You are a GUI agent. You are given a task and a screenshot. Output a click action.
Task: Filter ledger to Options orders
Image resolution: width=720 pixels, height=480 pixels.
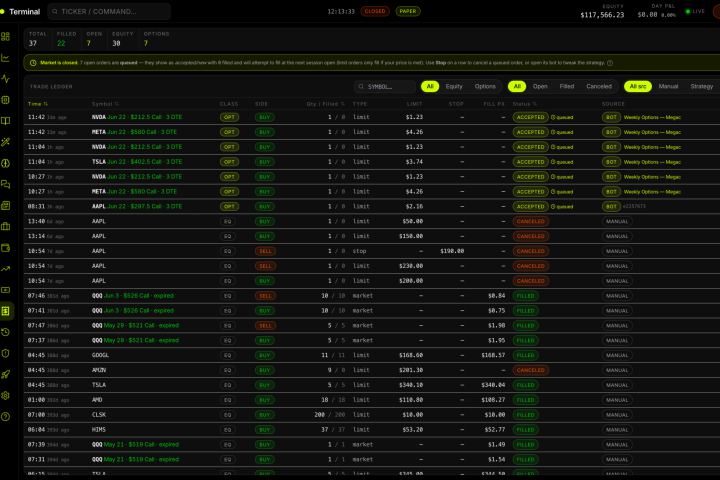(x=485, y=86)
